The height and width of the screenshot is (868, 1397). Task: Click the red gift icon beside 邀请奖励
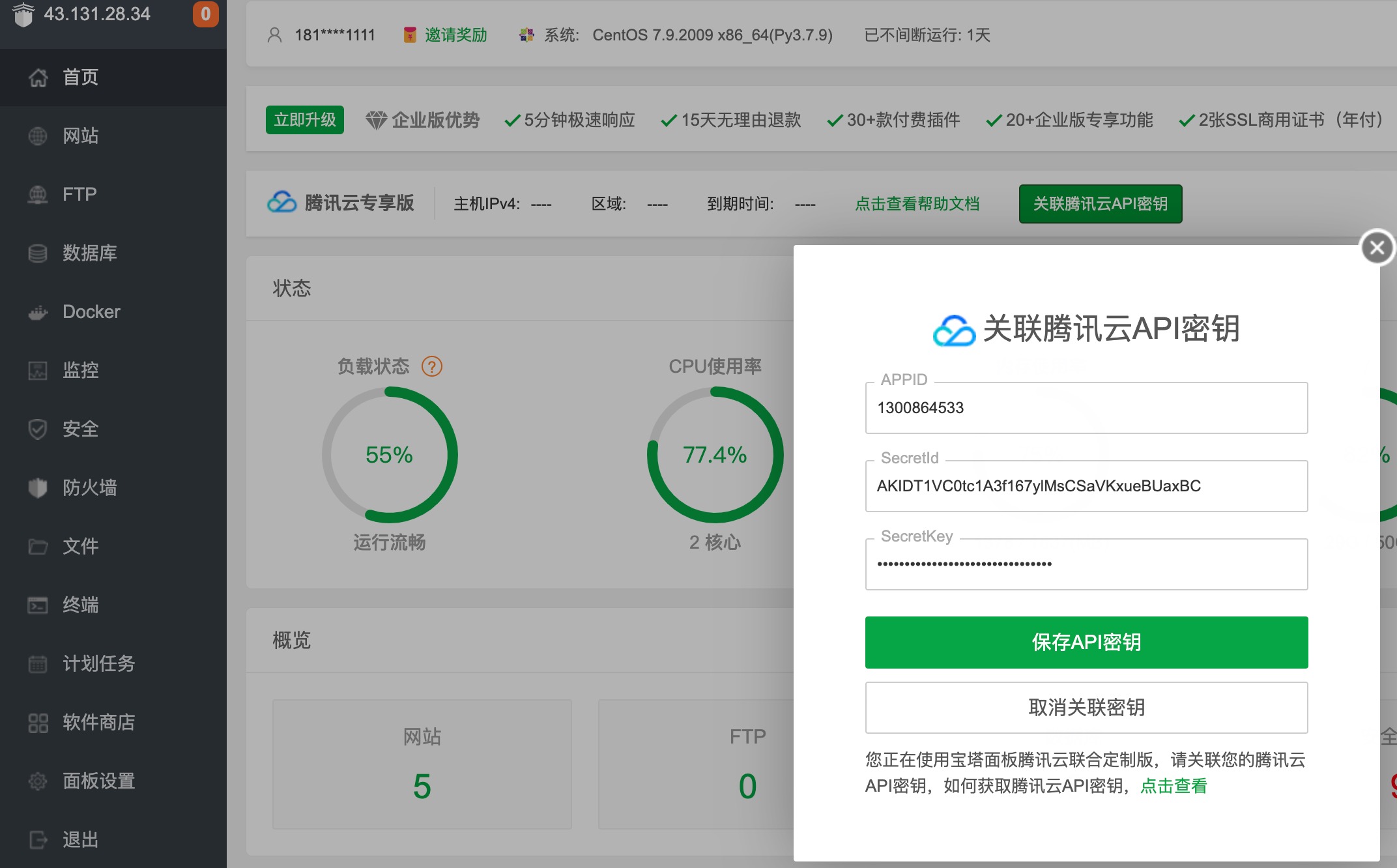pos(410,35)
